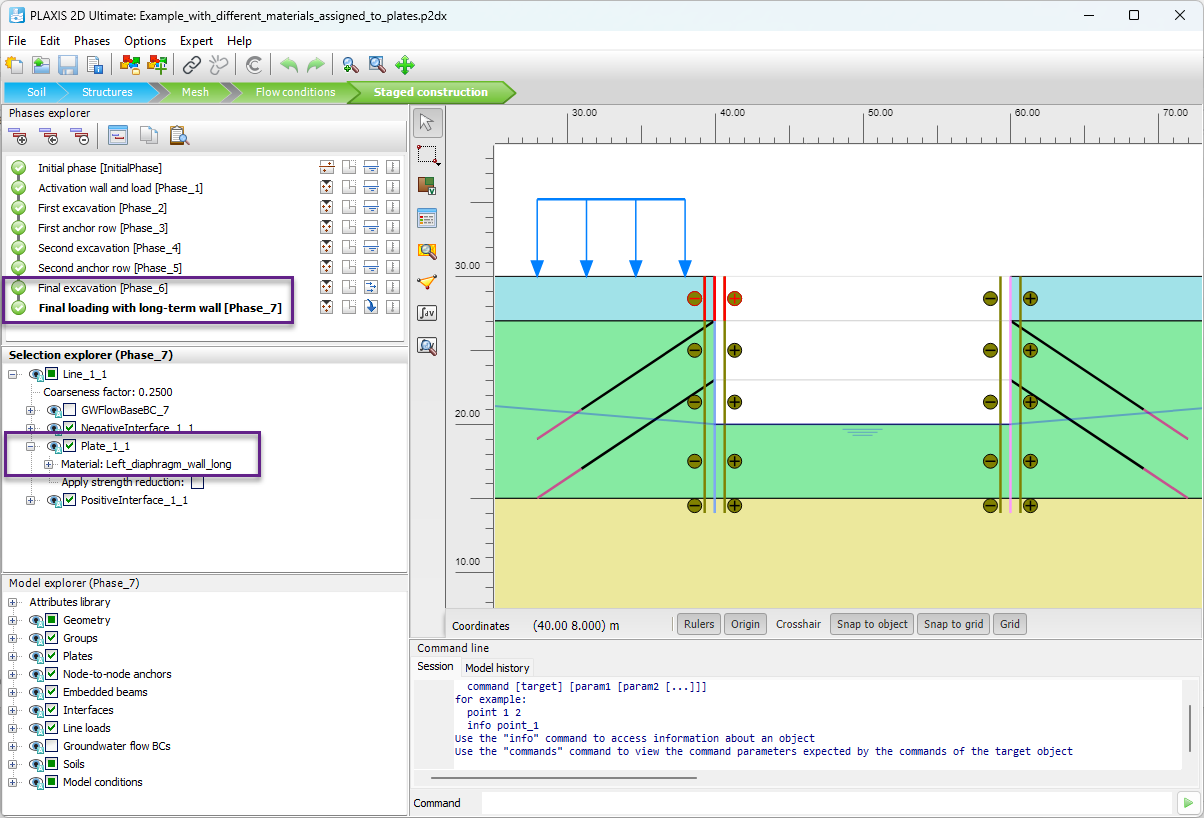Enable the GWFlowBaseBC_7 checkbox
The width and height of the screenshot is (1204, 818).
pos(70,410)
